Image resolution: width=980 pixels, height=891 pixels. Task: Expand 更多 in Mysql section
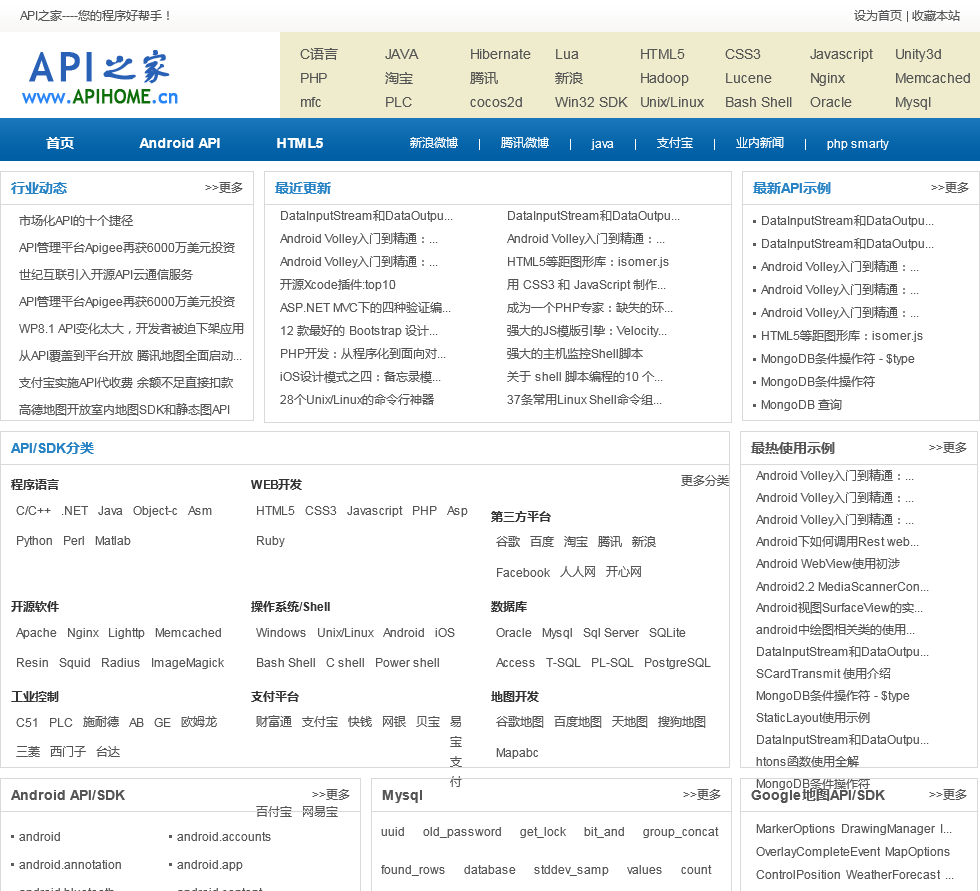[x=701, y=794]
